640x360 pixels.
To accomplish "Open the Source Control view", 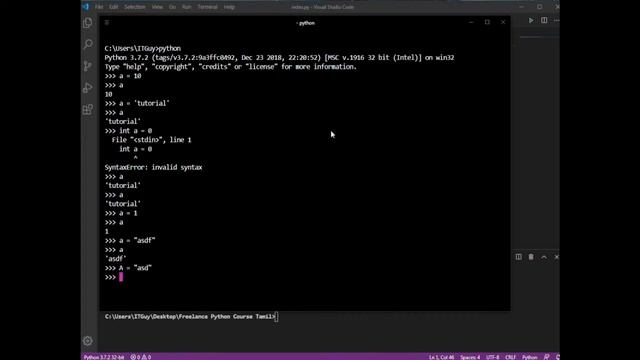I will (88, 66).
